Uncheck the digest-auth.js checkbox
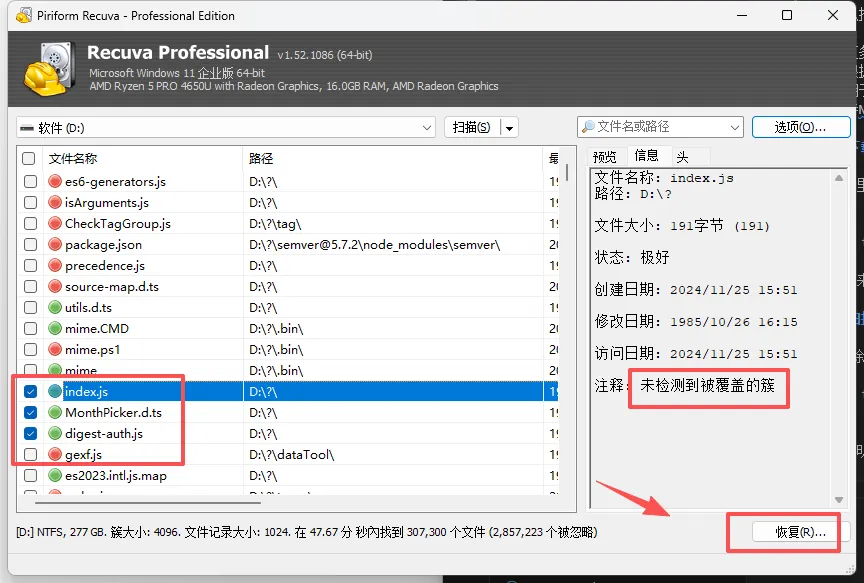The image size is (864, 583). (30, 434)
